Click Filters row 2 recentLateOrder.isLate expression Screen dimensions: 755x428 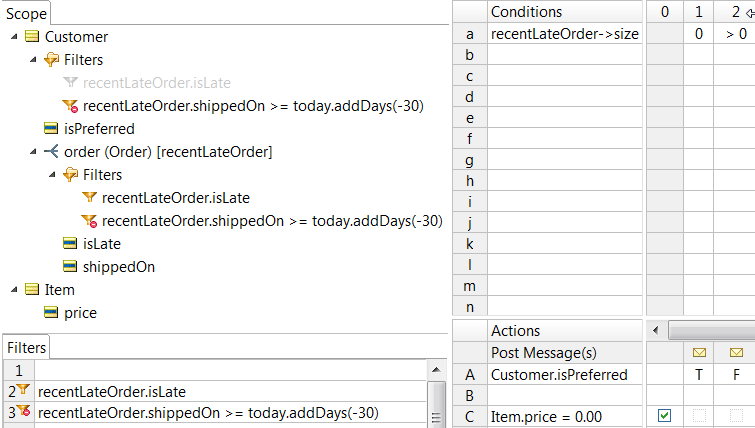(x=231, y=391)
